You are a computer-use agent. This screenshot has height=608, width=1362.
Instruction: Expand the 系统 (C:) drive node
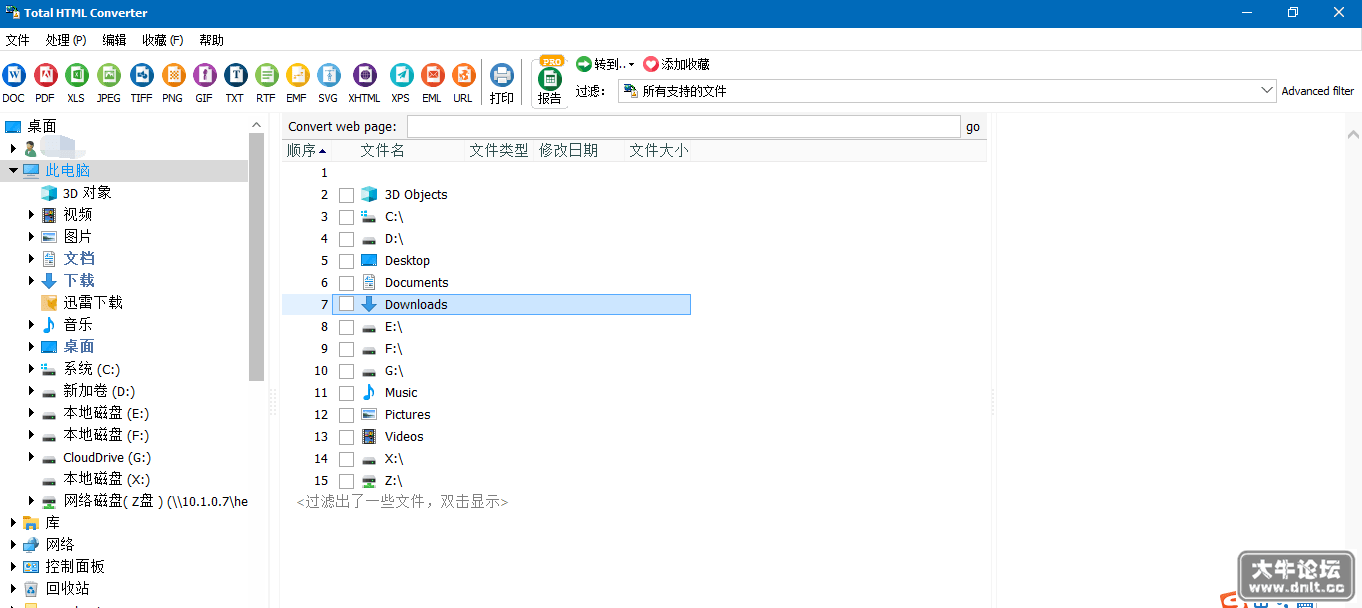click(x=32, y=369)
